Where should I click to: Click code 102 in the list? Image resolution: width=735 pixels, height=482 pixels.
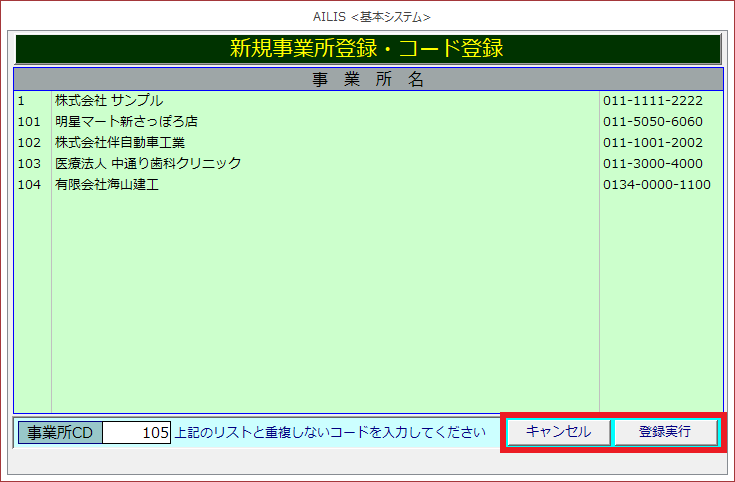pyautogui.click(x=29, y=143)
